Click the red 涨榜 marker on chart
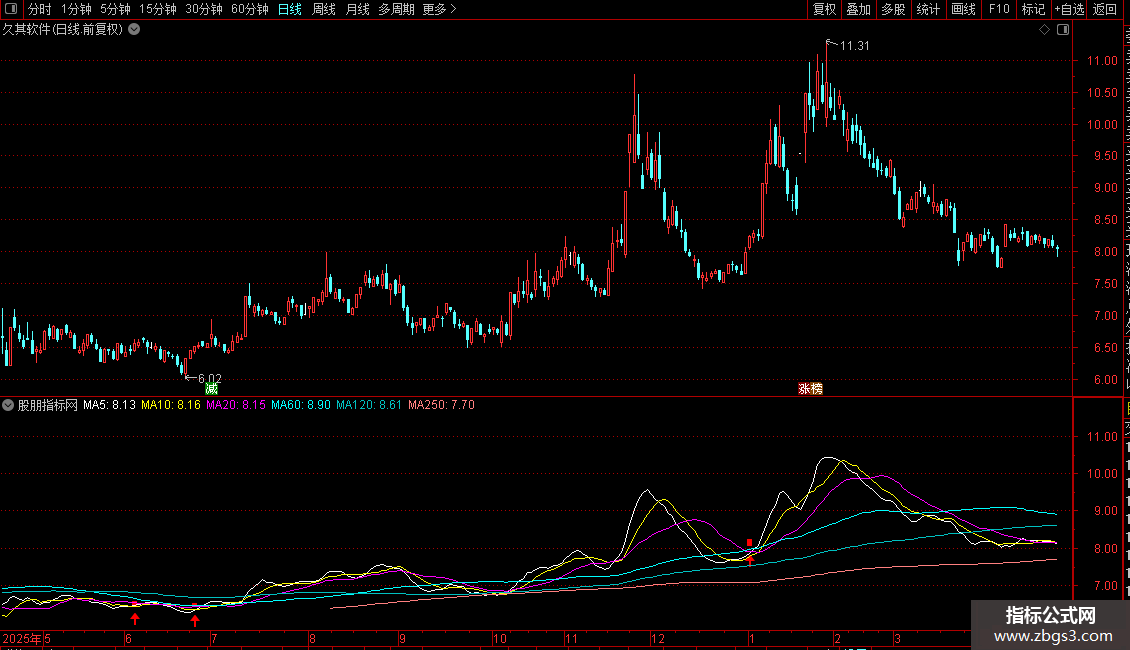 811,388
